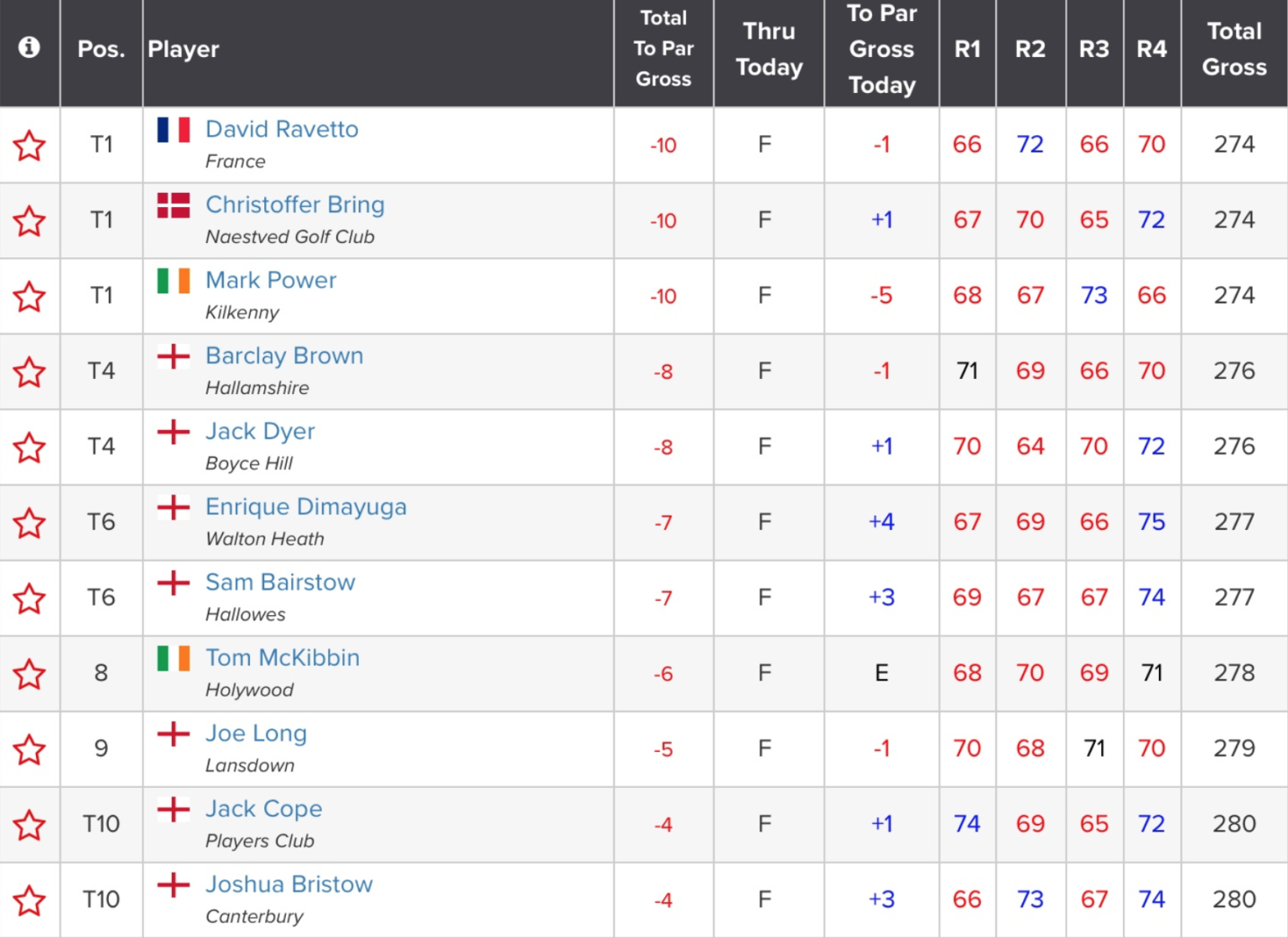Screen dimensions: 1288x938
Task: Click the England flag next to Jack Cope
Action: [x=174, y=810]
